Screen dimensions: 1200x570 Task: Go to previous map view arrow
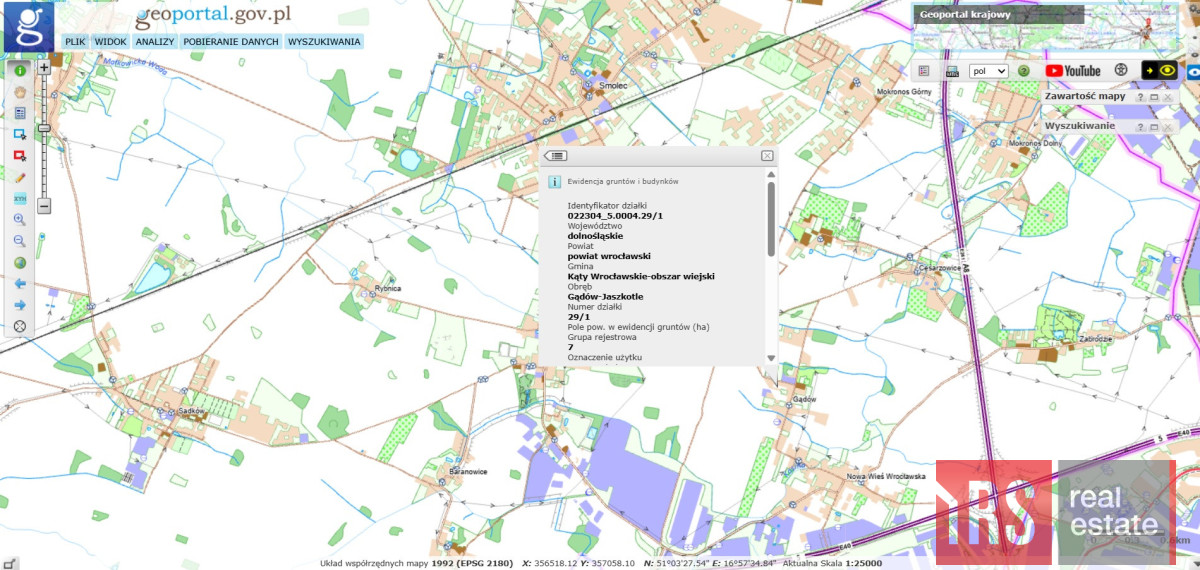click(19, 284)
